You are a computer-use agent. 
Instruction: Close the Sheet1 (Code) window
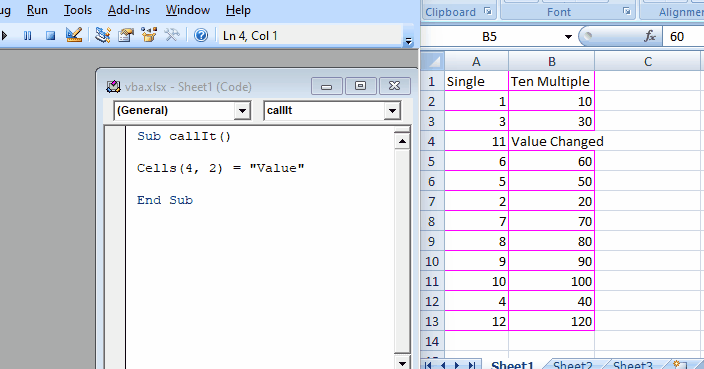click(x=394, y=86)
